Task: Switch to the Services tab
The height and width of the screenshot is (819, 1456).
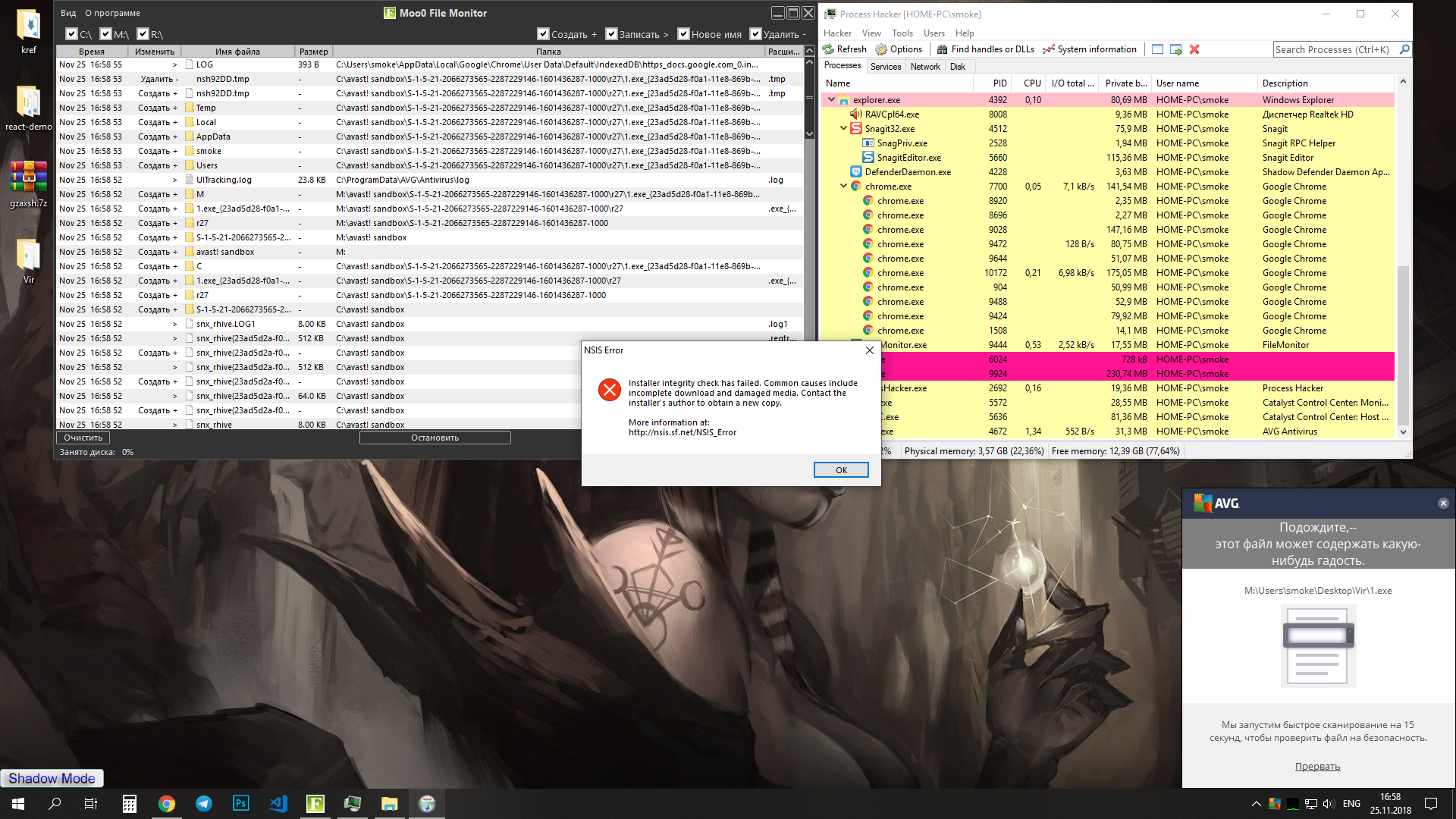Action: click(885, 67)
